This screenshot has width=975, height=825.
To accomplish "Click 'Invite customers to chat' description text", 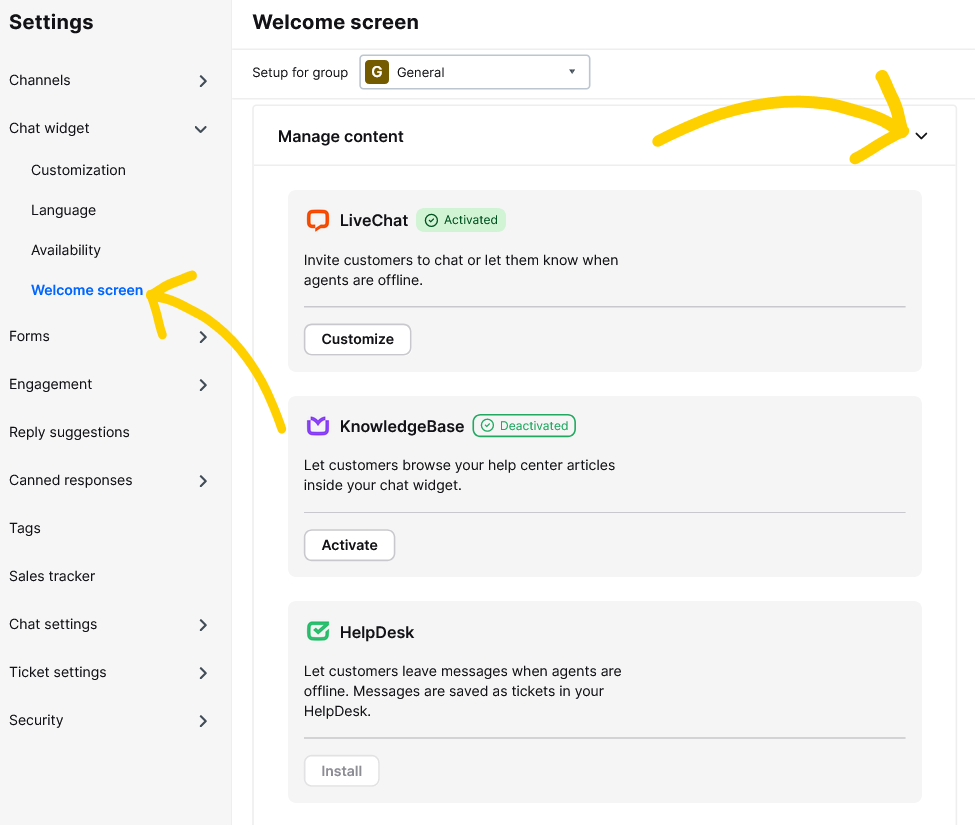I will point(461,270).
